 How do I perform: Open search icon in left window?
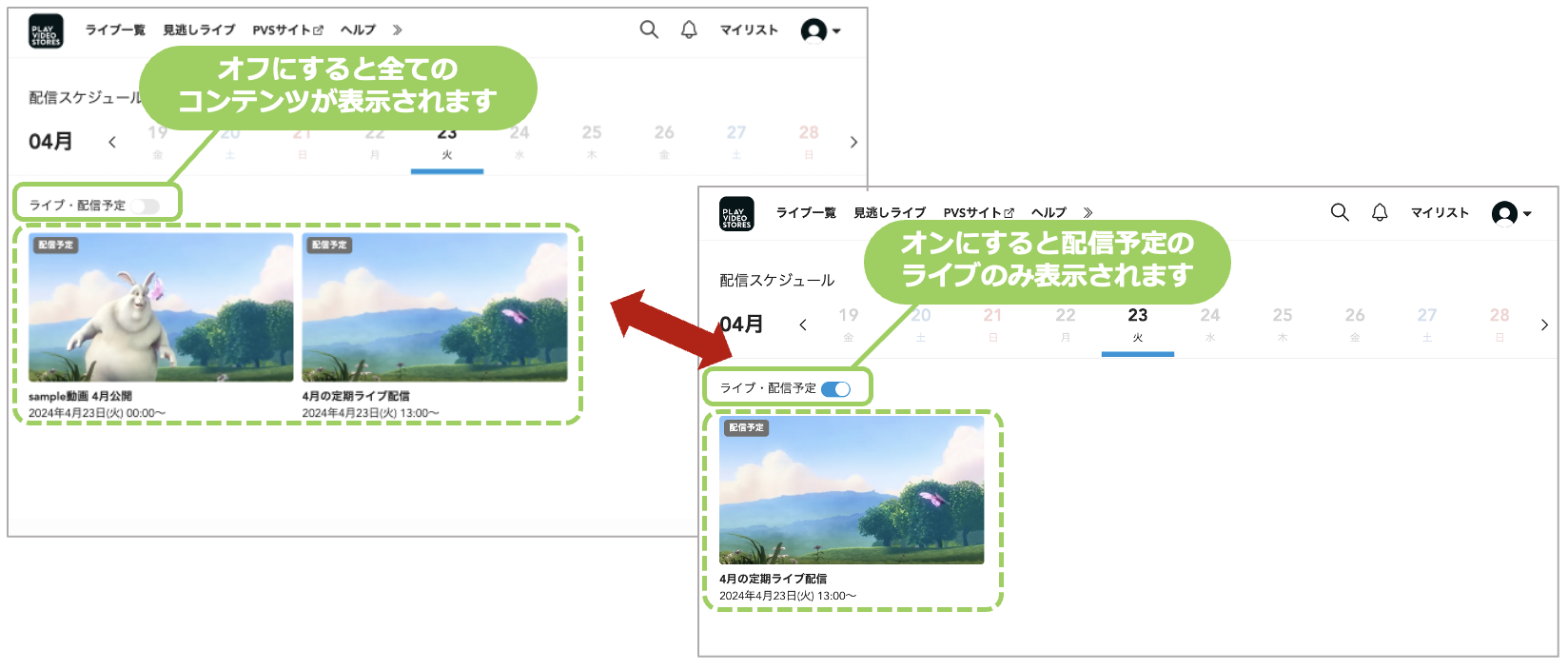click(649, 30)
